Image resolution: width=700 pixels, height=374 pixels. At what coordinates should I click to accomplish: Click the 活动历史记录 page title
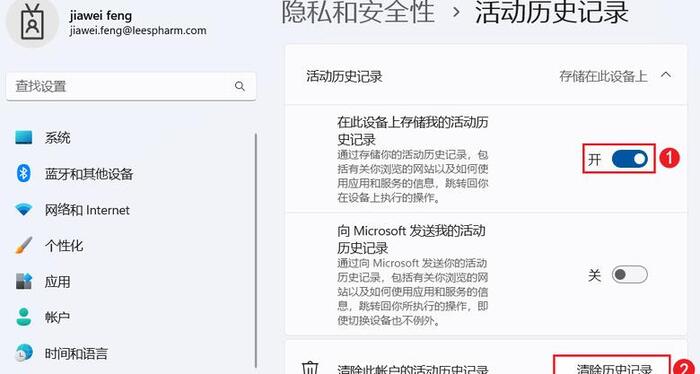[552, 12]
